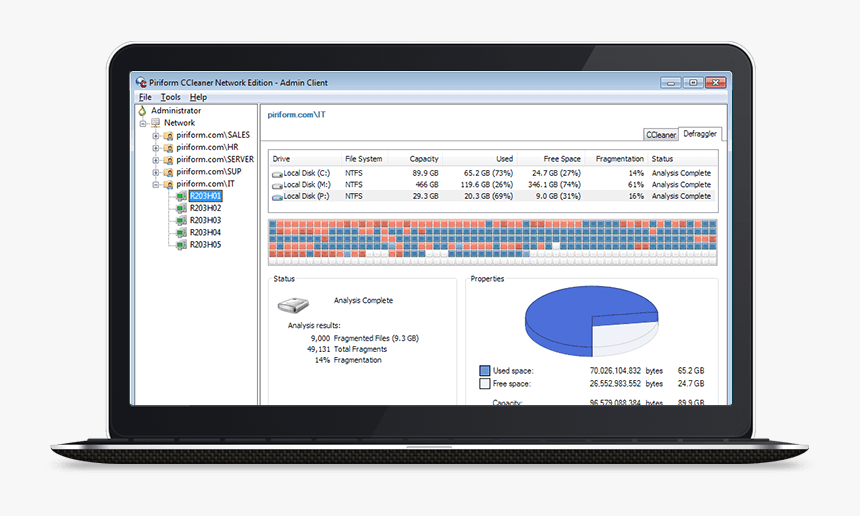This screenshot has height=516, width=860.
Task: Select piriform.com\SALES in the tree
Action: point(213,135)
